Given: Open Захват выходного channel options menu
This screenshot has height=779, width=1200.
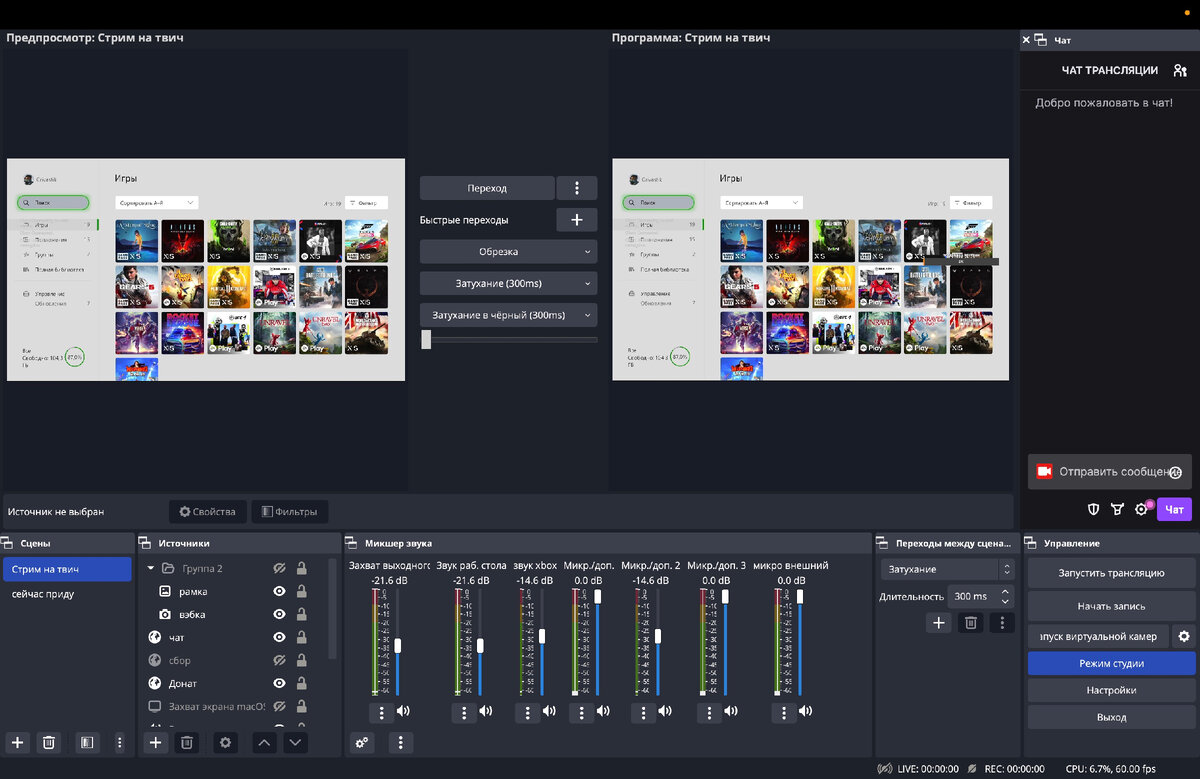Looking at the screenshot, I should point(381,712).
